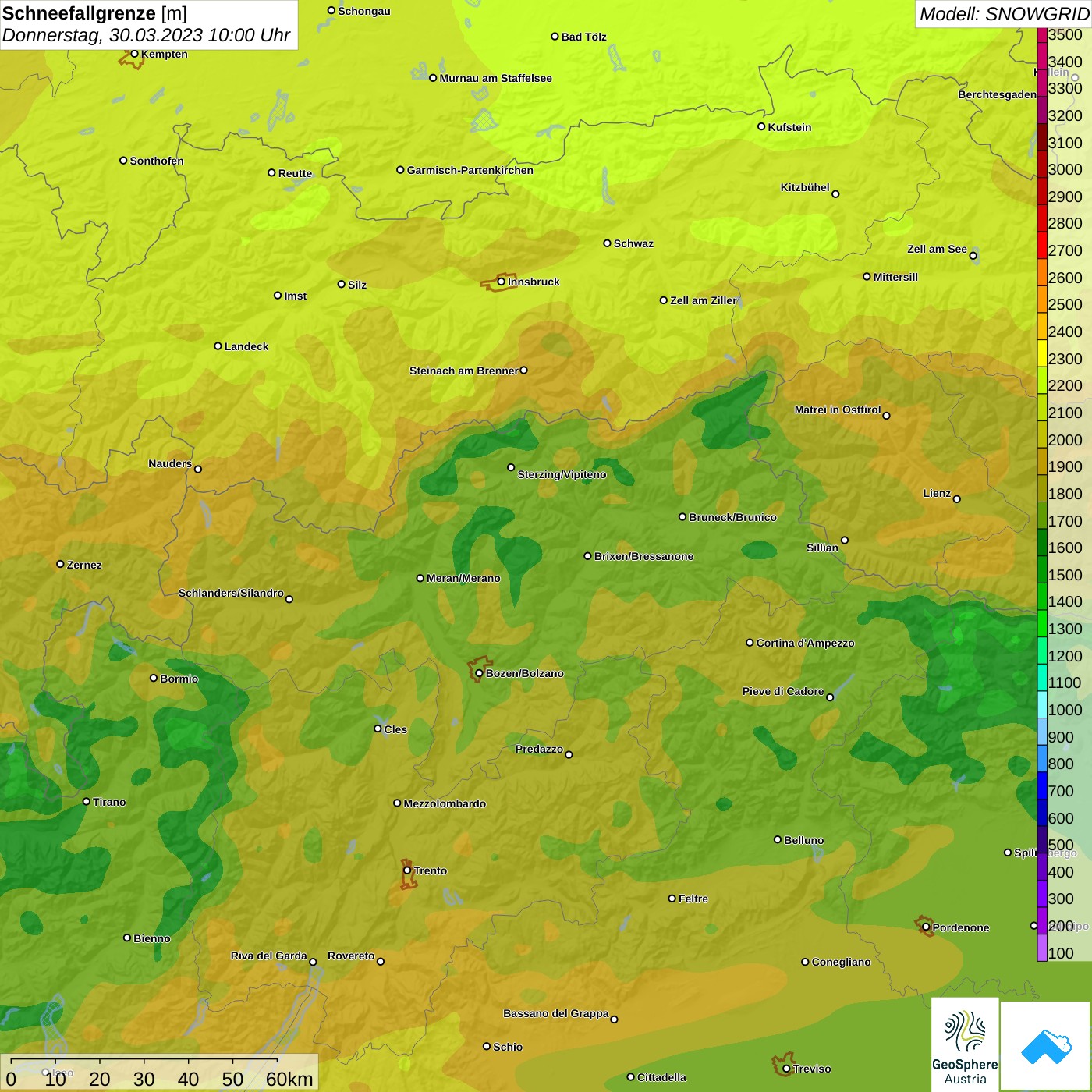Select the Kempten city marker
Screen dimensions: 1092x1092
pos(134,54)
